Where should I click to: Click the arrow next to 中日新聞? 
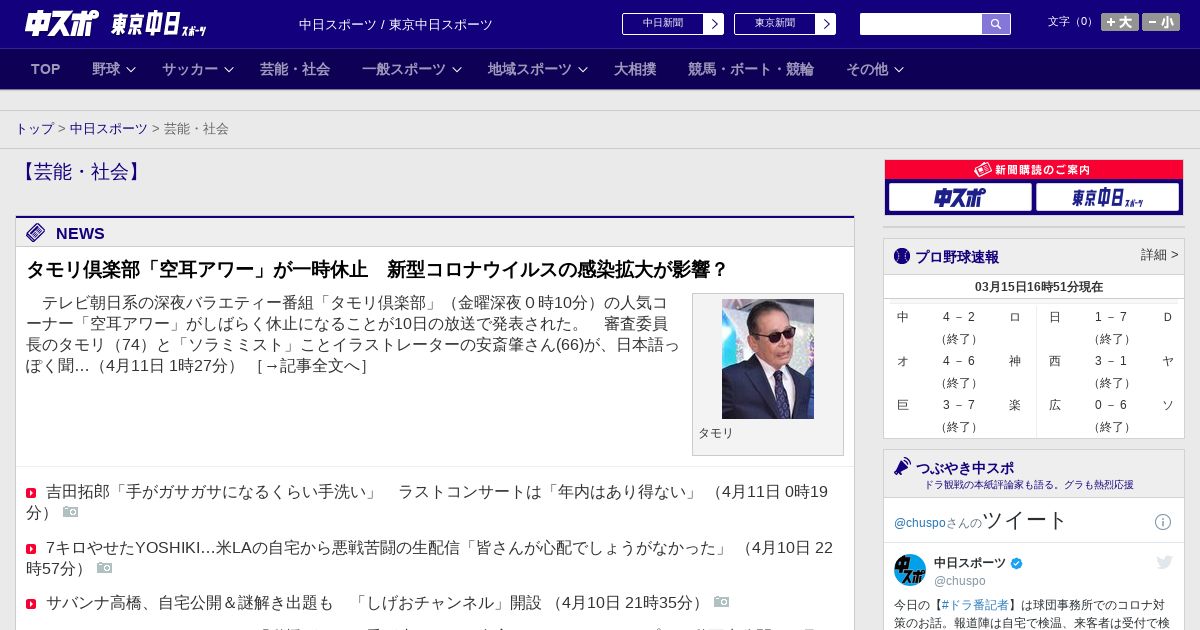click(x=714, y=24)
